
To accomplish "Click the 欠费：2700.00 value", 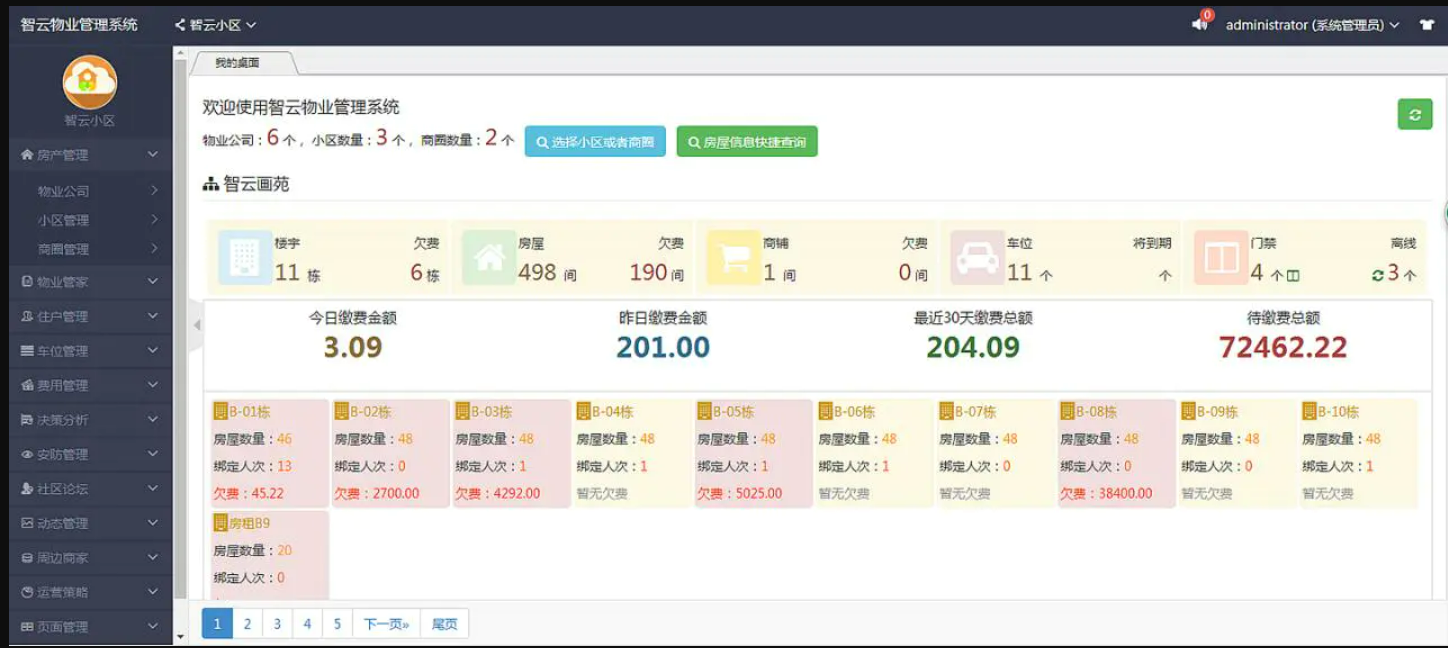I will click(x=377, y=493).
